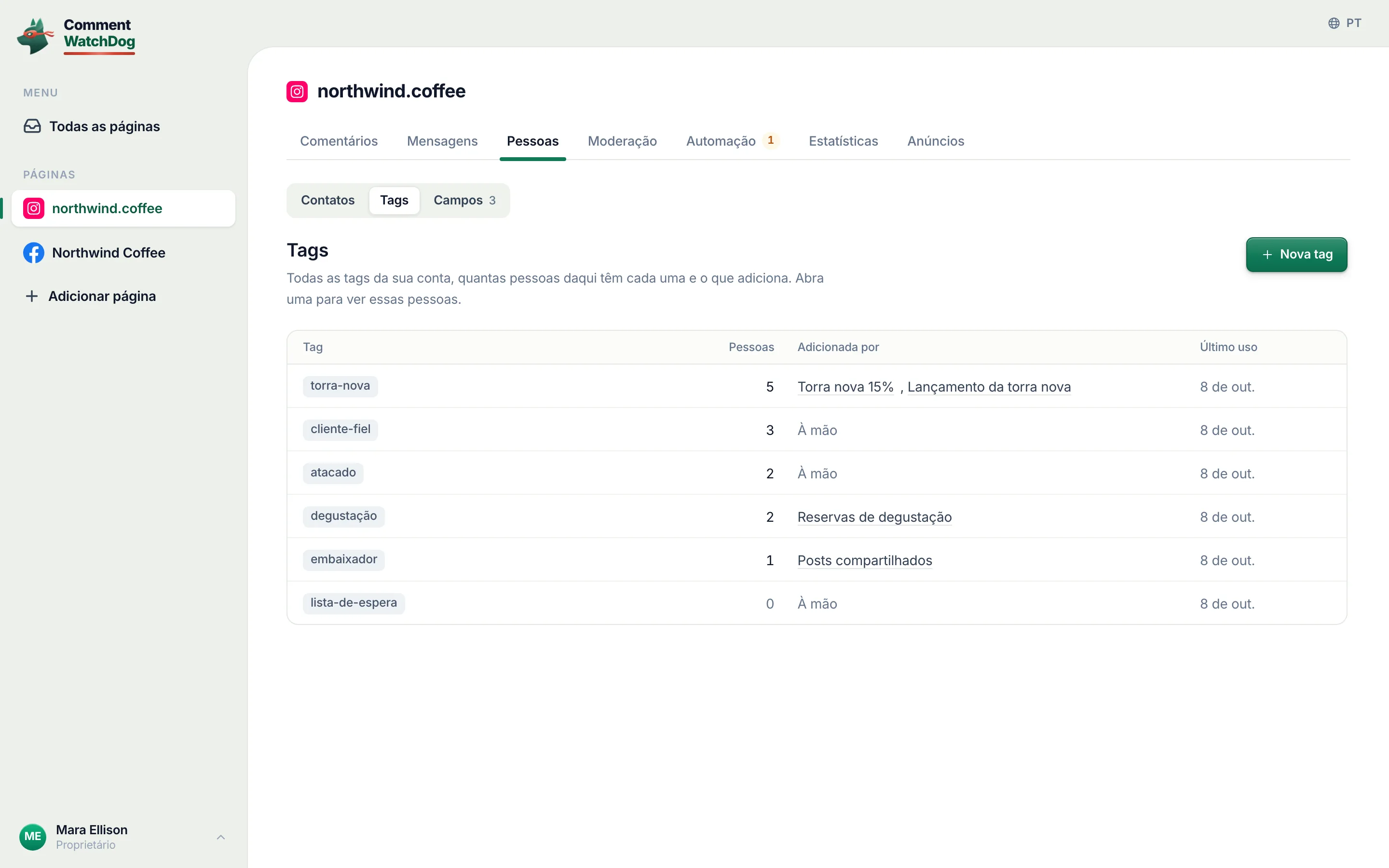
Task: Click the Comment WatchDog dog logo
Action: 35,36
